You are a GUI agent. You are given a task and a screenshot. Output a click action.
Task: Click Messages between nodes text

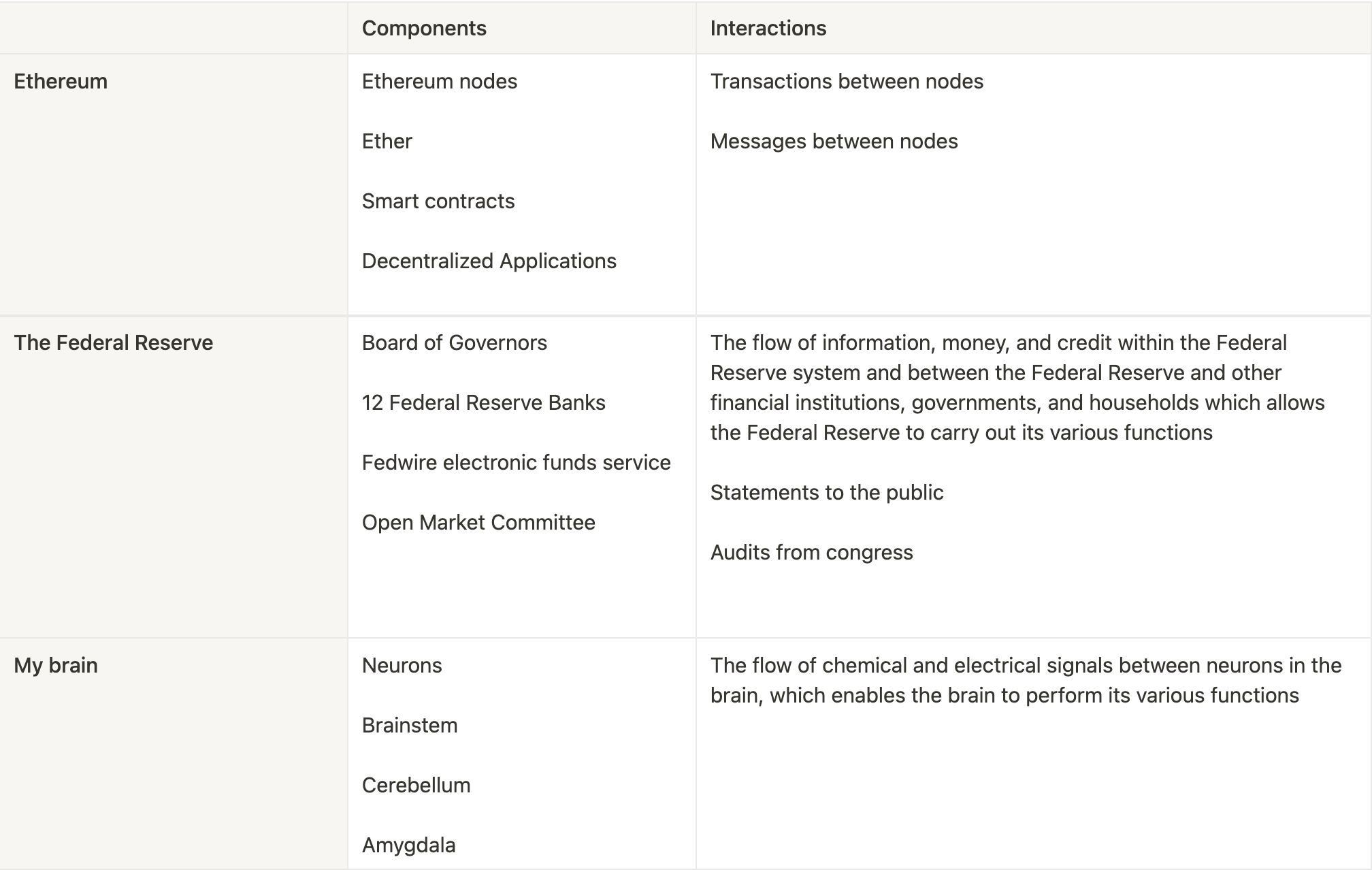[x=834, y=141]
